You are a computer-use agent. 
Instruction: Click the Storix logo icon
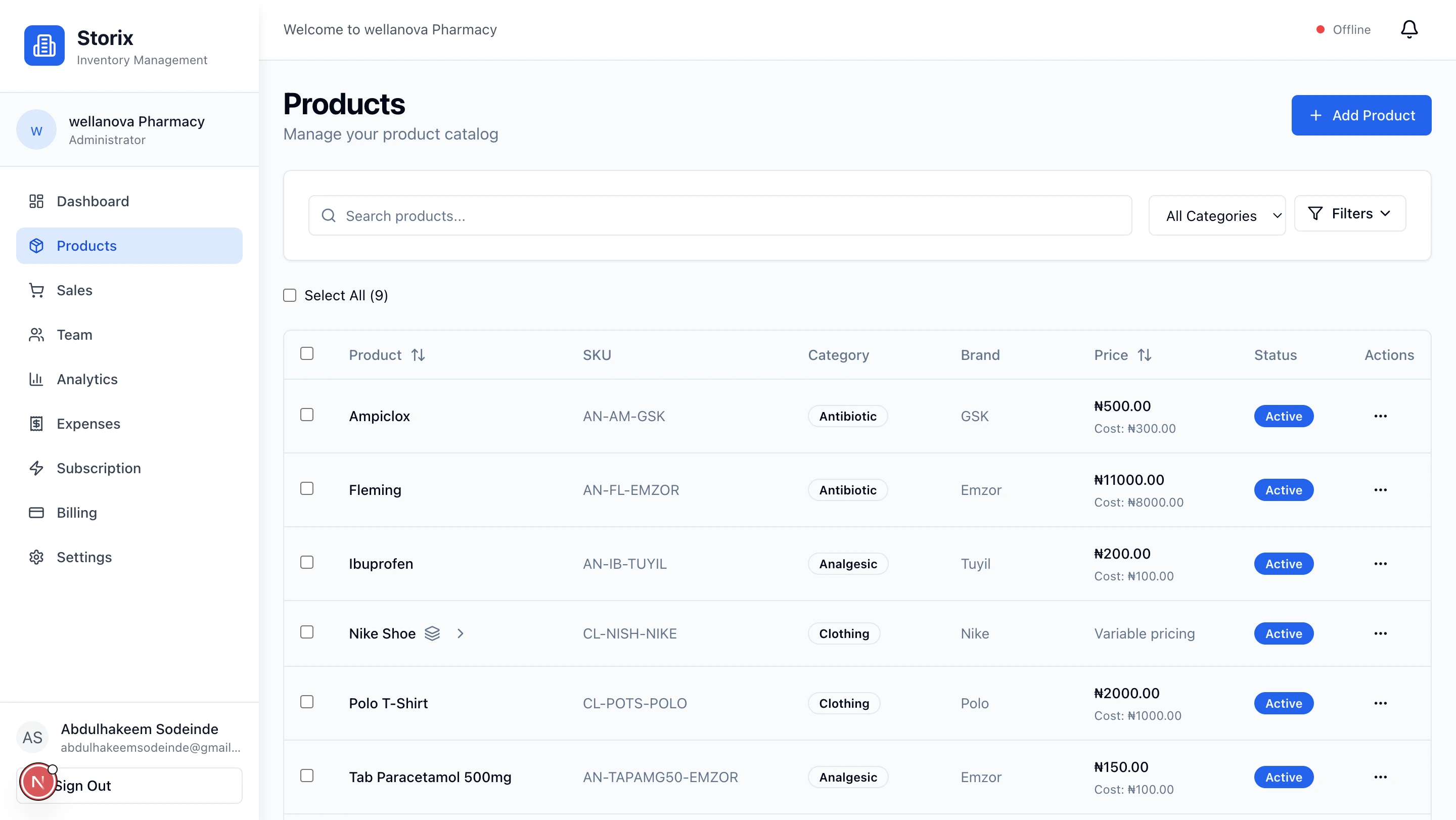click(44, 45)
